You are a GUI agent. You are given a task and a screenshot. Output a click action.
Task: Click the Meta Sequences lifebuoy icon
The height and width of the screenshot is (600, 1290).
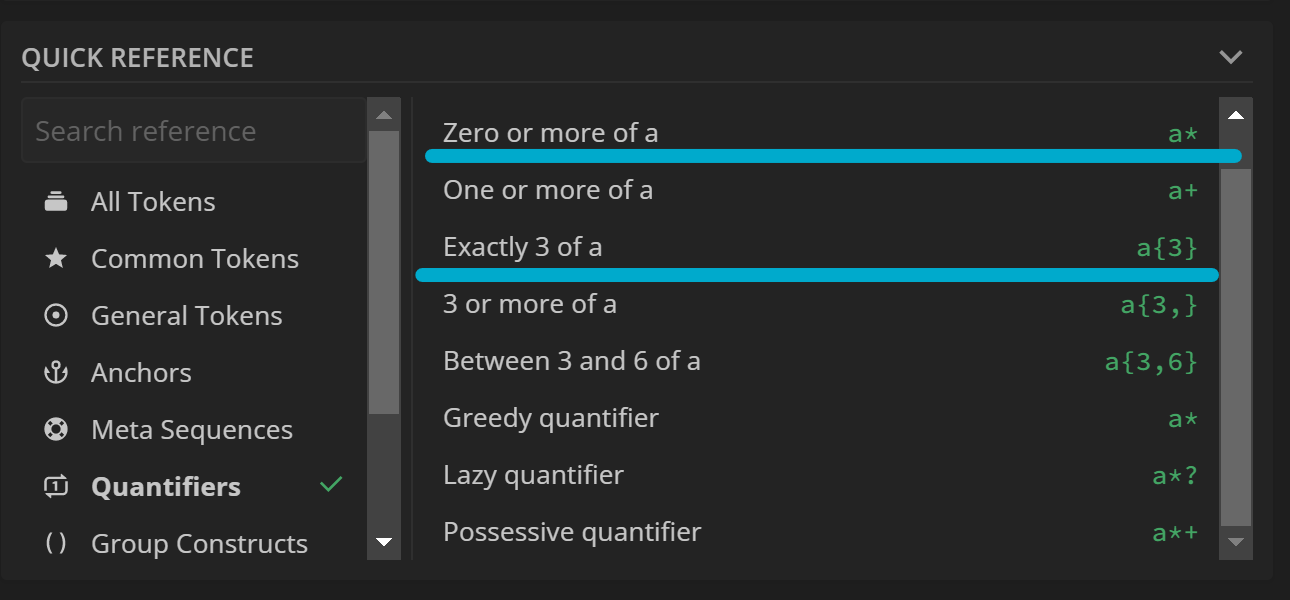tap(56, 430)
